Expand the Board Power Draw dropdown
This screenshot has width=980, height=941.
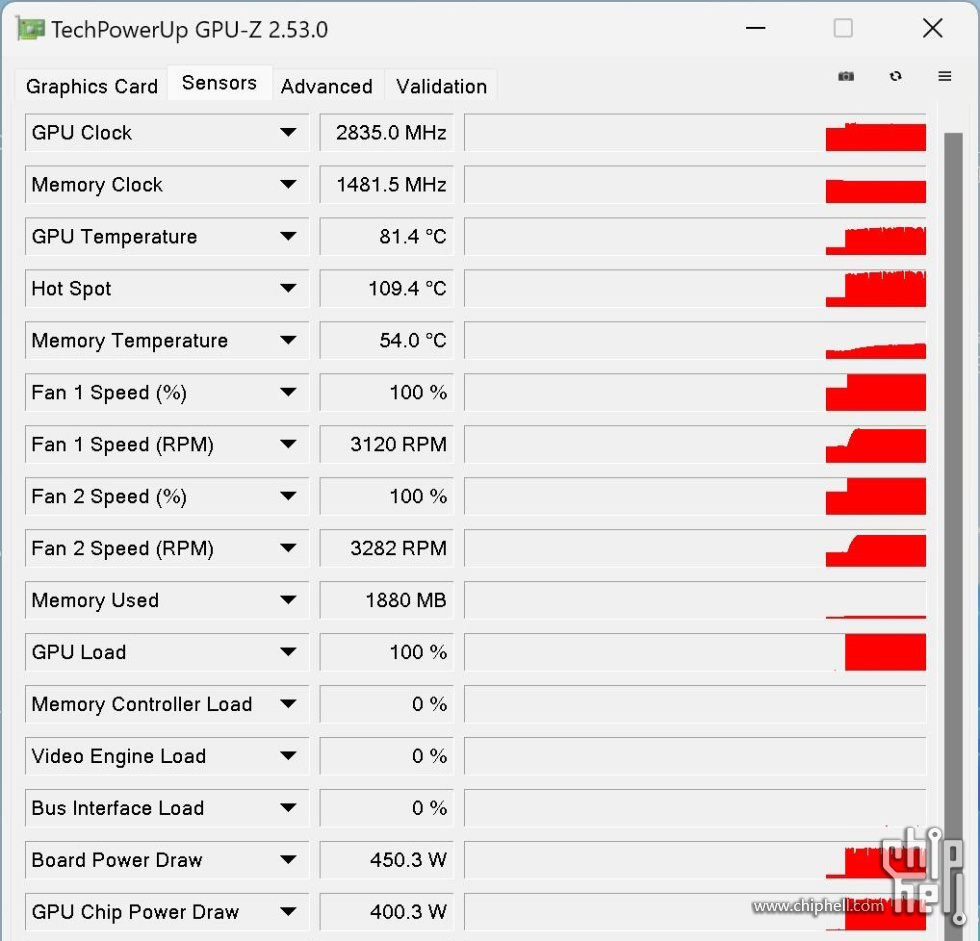click(288, 859)
